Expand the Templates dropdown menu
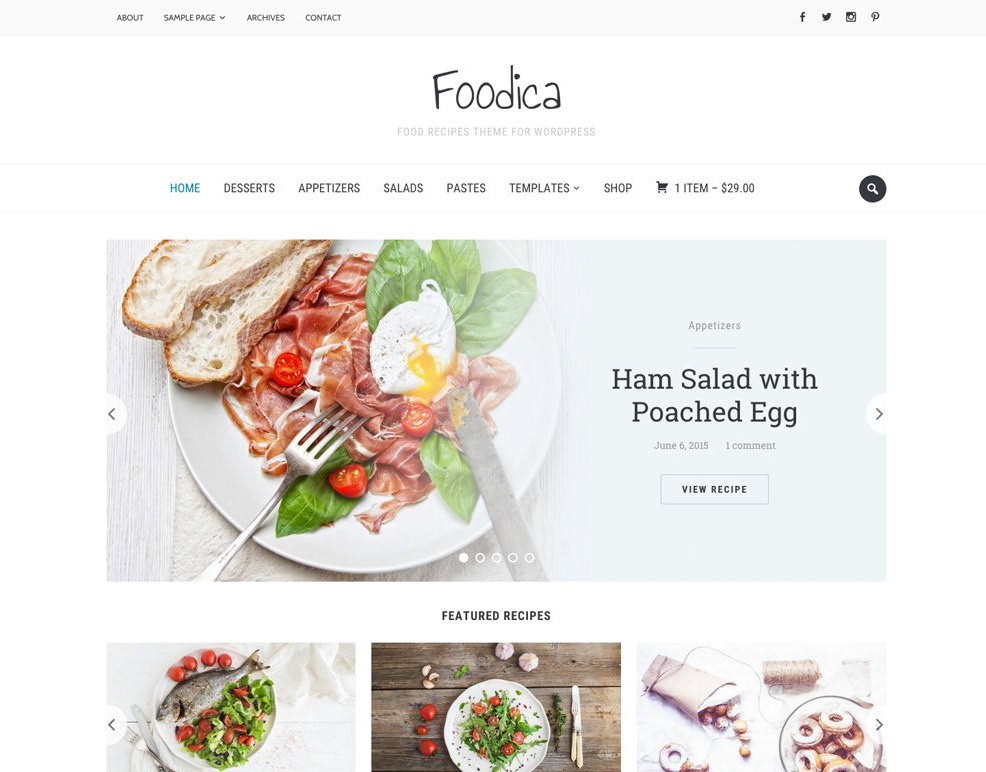 pyautogui.click(x=544, y=188)
